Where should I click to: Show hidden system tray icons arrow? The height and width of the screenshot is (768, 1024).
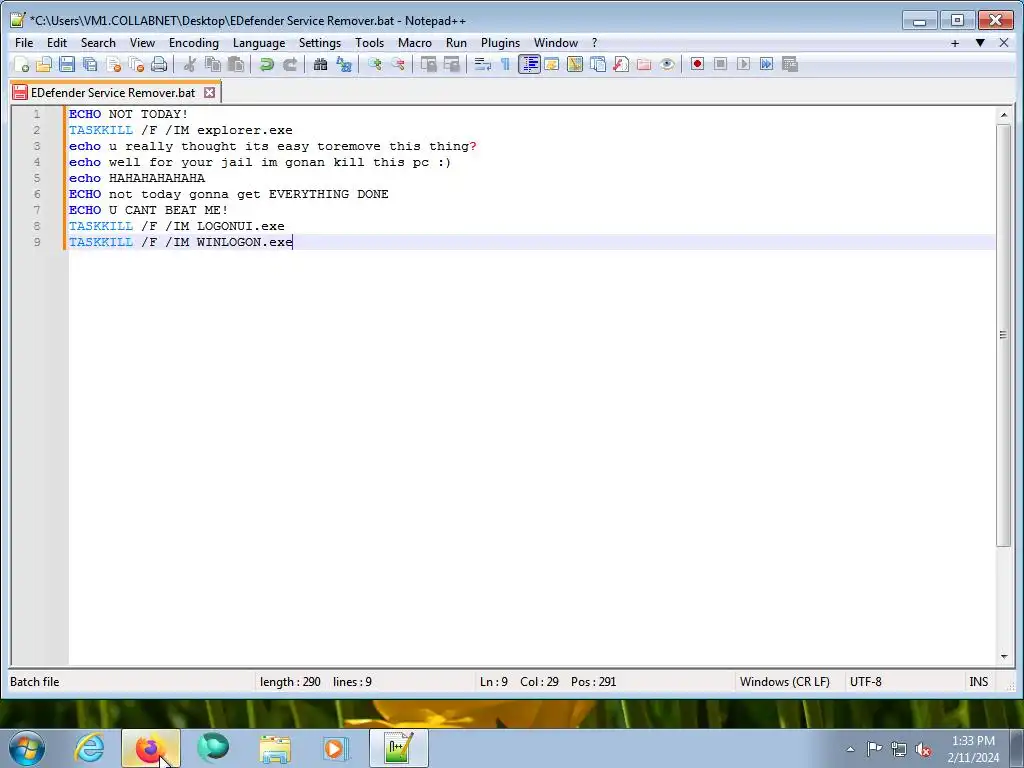pos(850,749)
